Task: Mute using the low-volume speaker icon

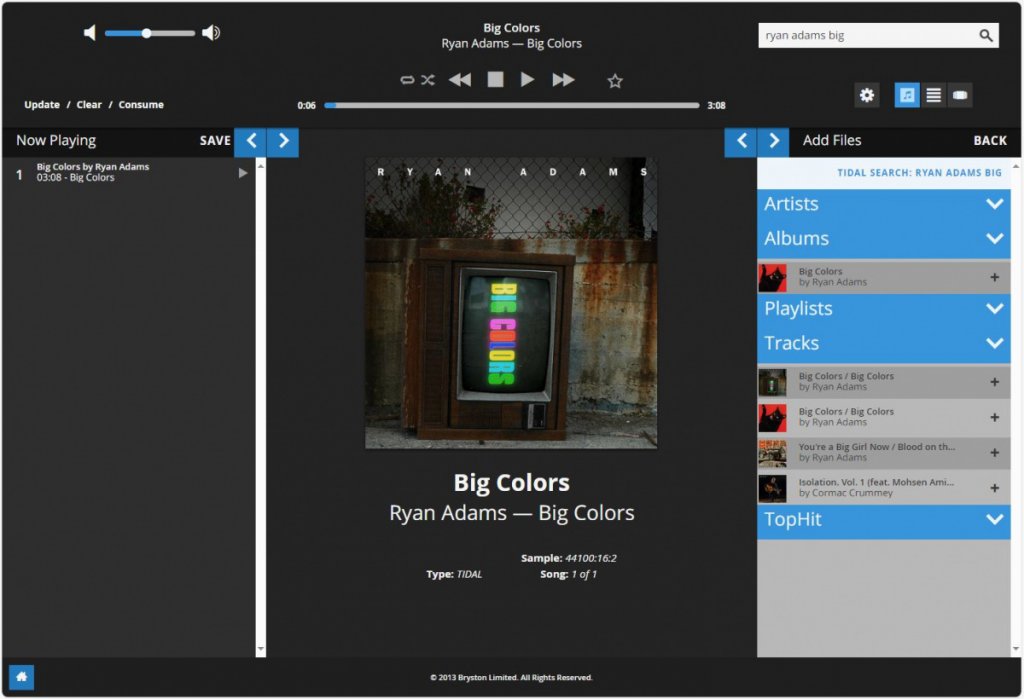Action: (89, 33)
